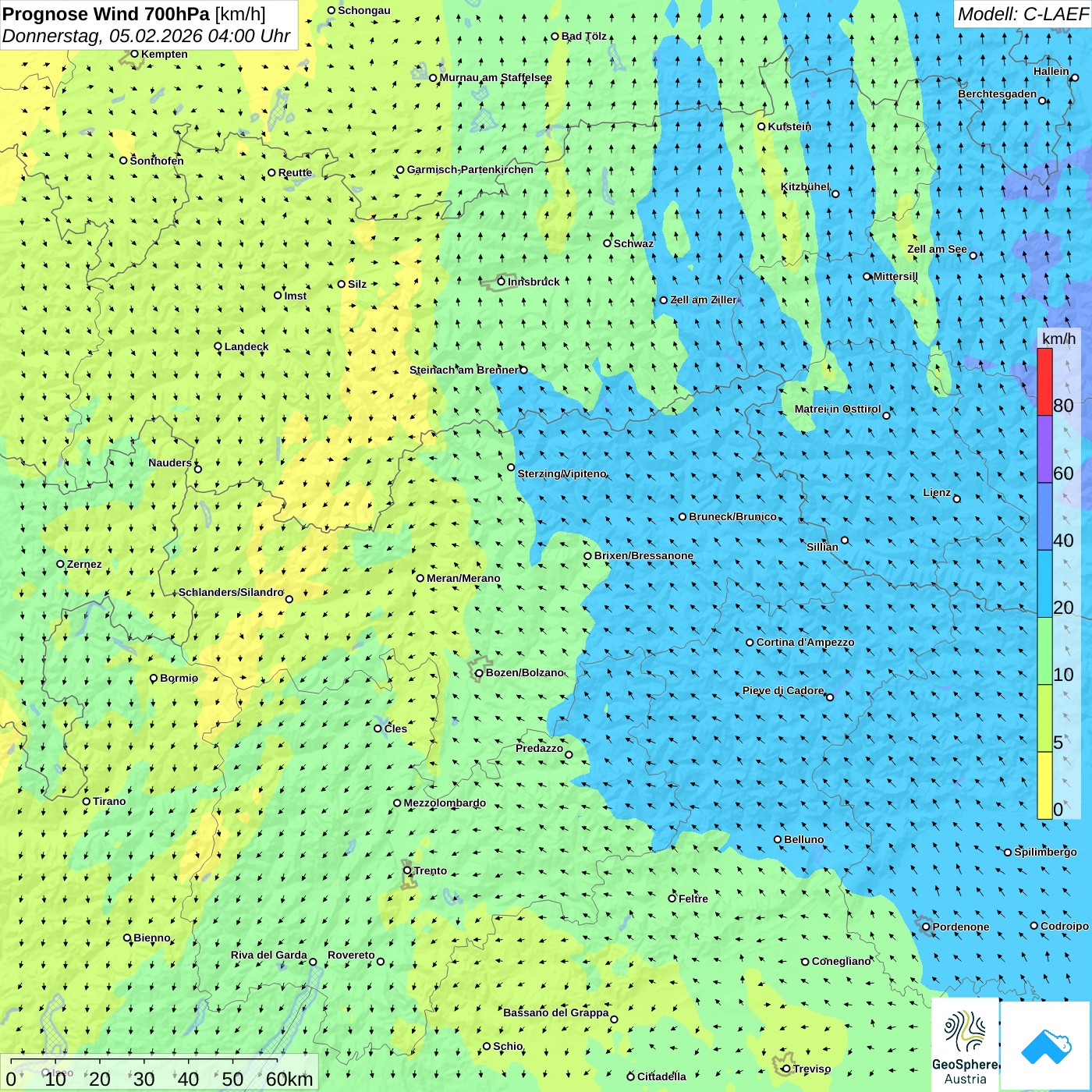Select the green 10–20 km/h legend swatch

[x=1044, y=651]
